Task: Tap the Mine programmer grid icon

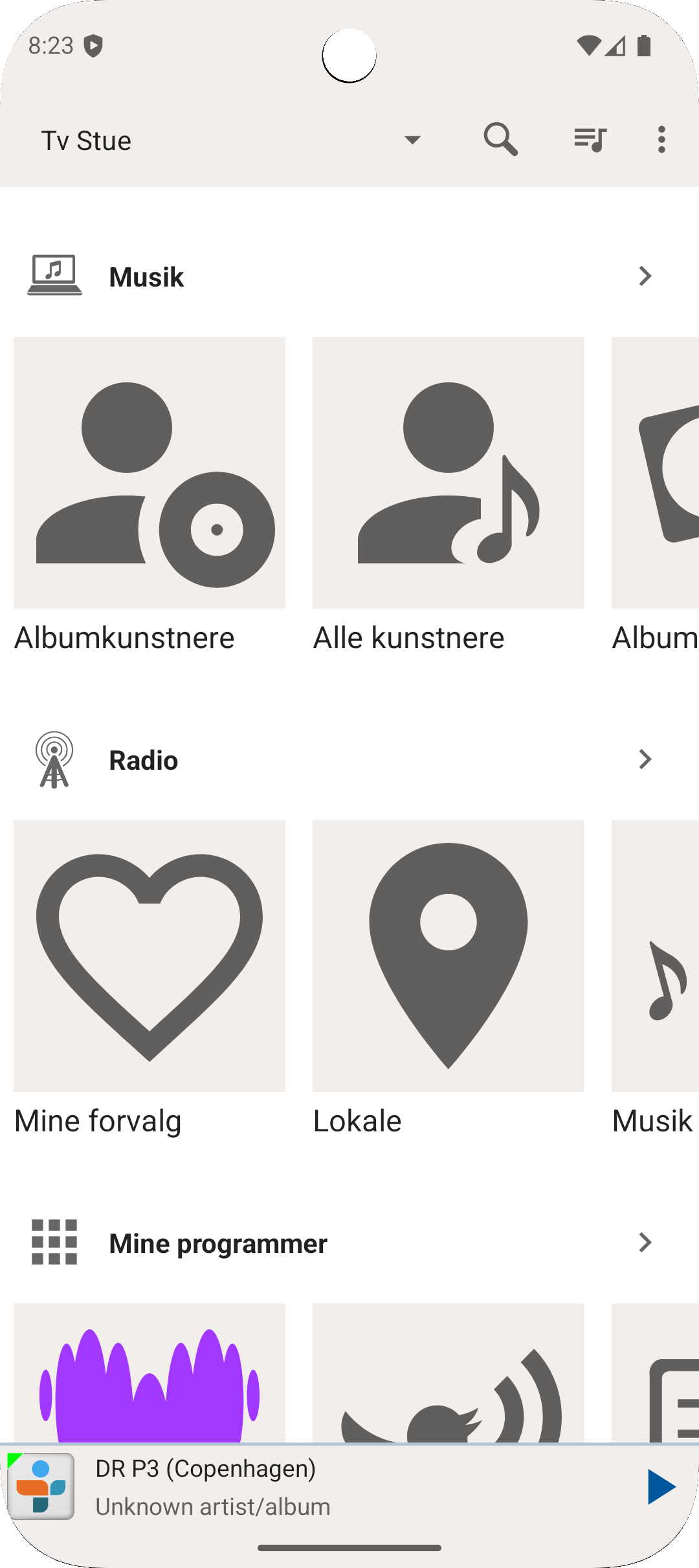Action: click(54, 1242)
